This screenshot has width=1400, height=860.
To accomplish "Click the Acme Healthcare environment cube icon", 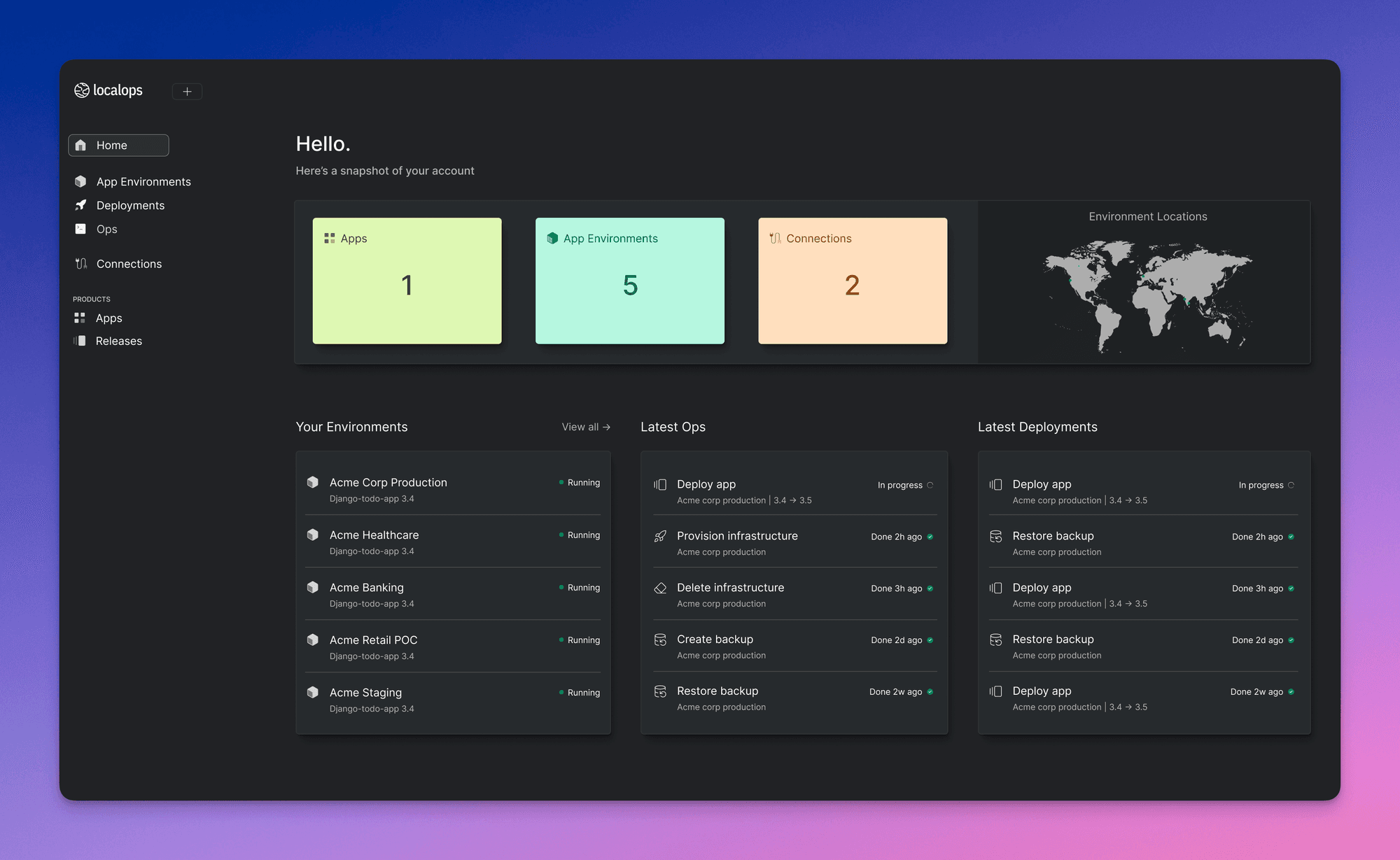I will [313, 535].
